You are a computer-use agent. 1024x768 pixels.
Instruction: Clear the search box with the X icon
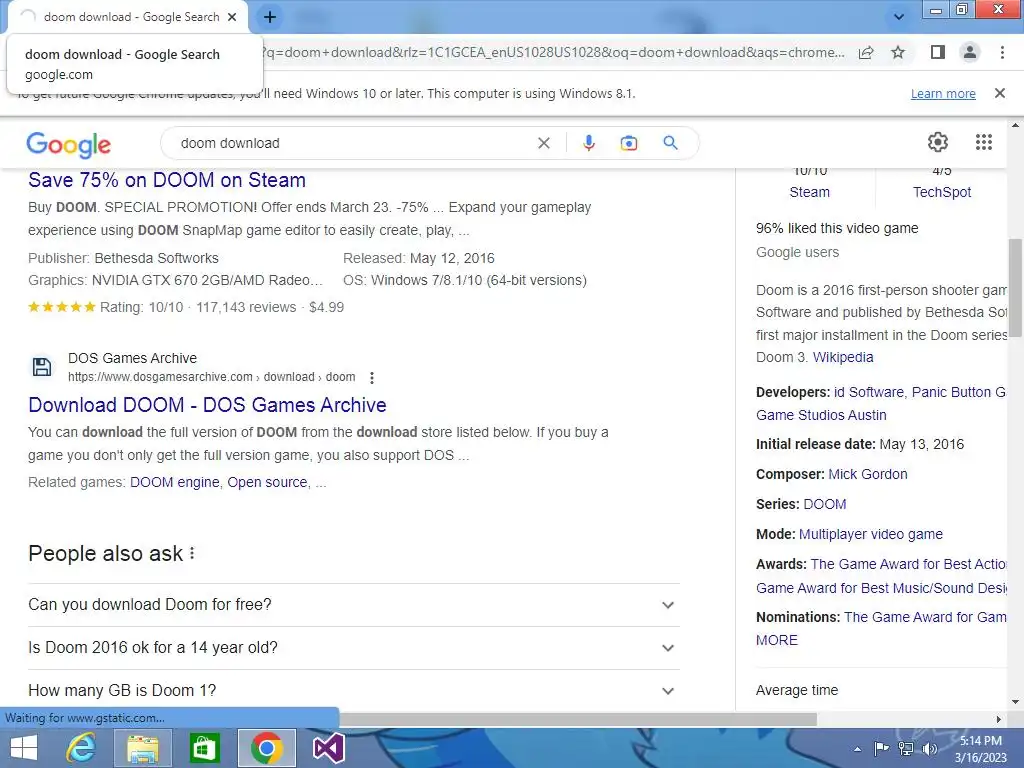pyautogui.click(x=543, y=143)
